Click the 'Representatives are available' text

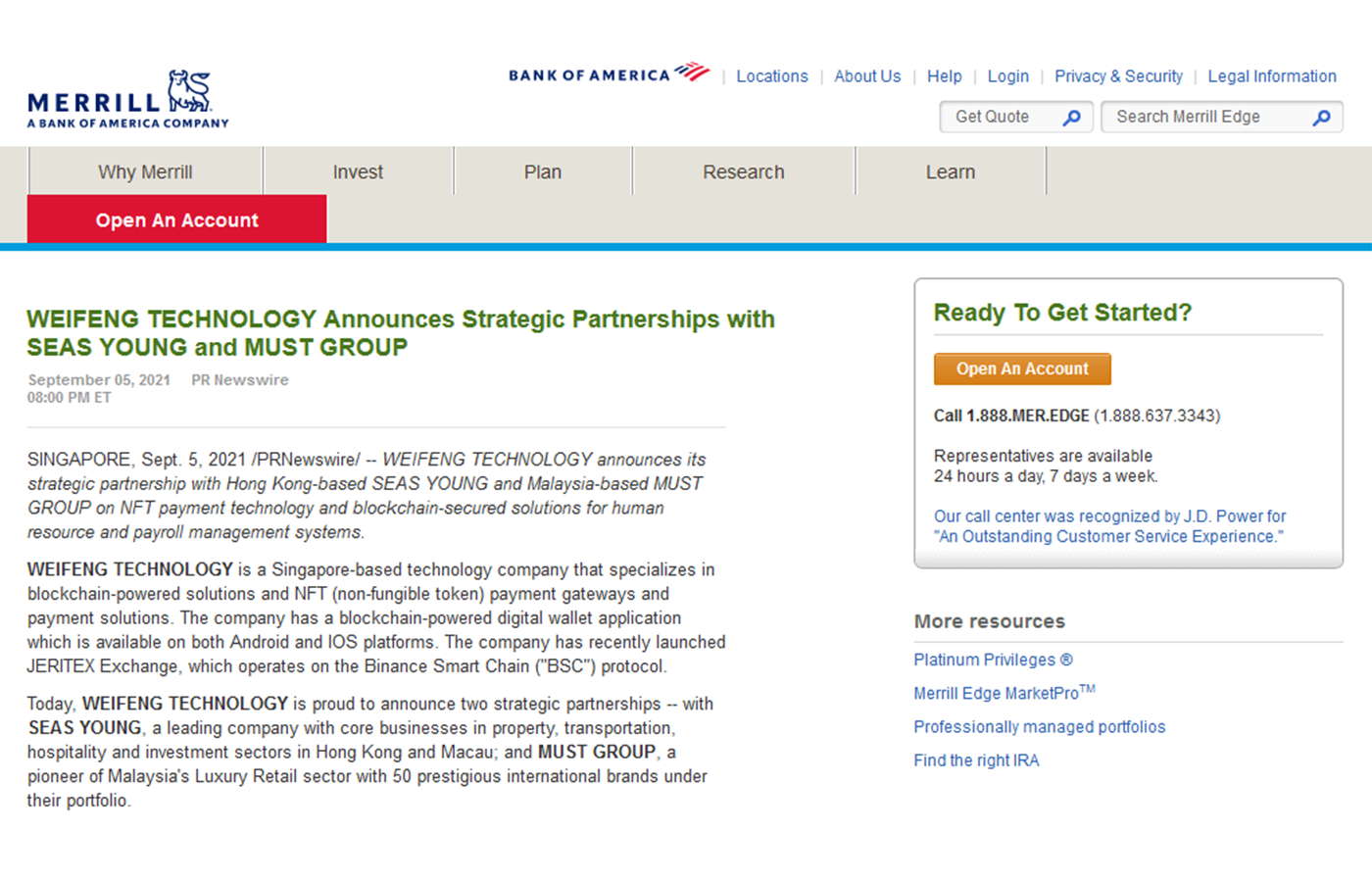1043,456
